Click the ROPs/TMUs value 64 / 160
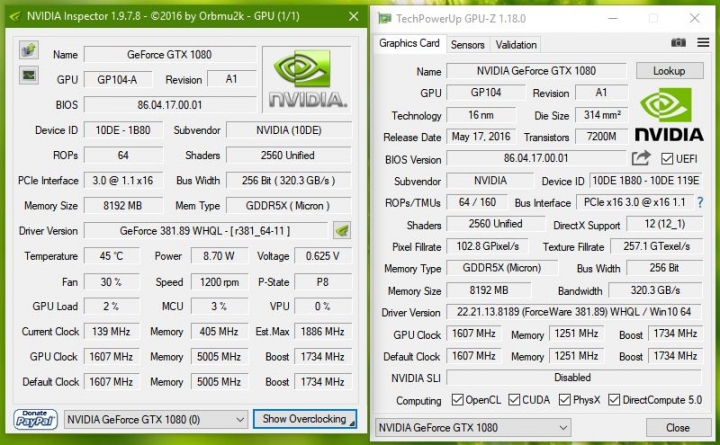 [x=478, y=202]
